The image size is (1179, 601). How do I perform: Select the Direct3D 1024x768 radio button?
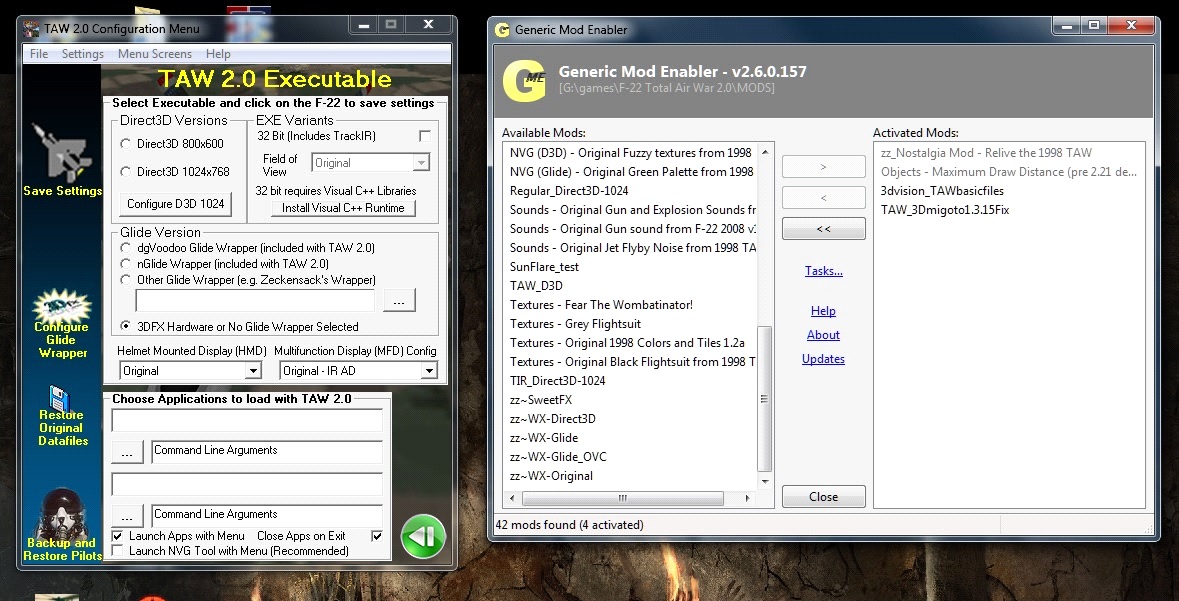coord(126,172)
